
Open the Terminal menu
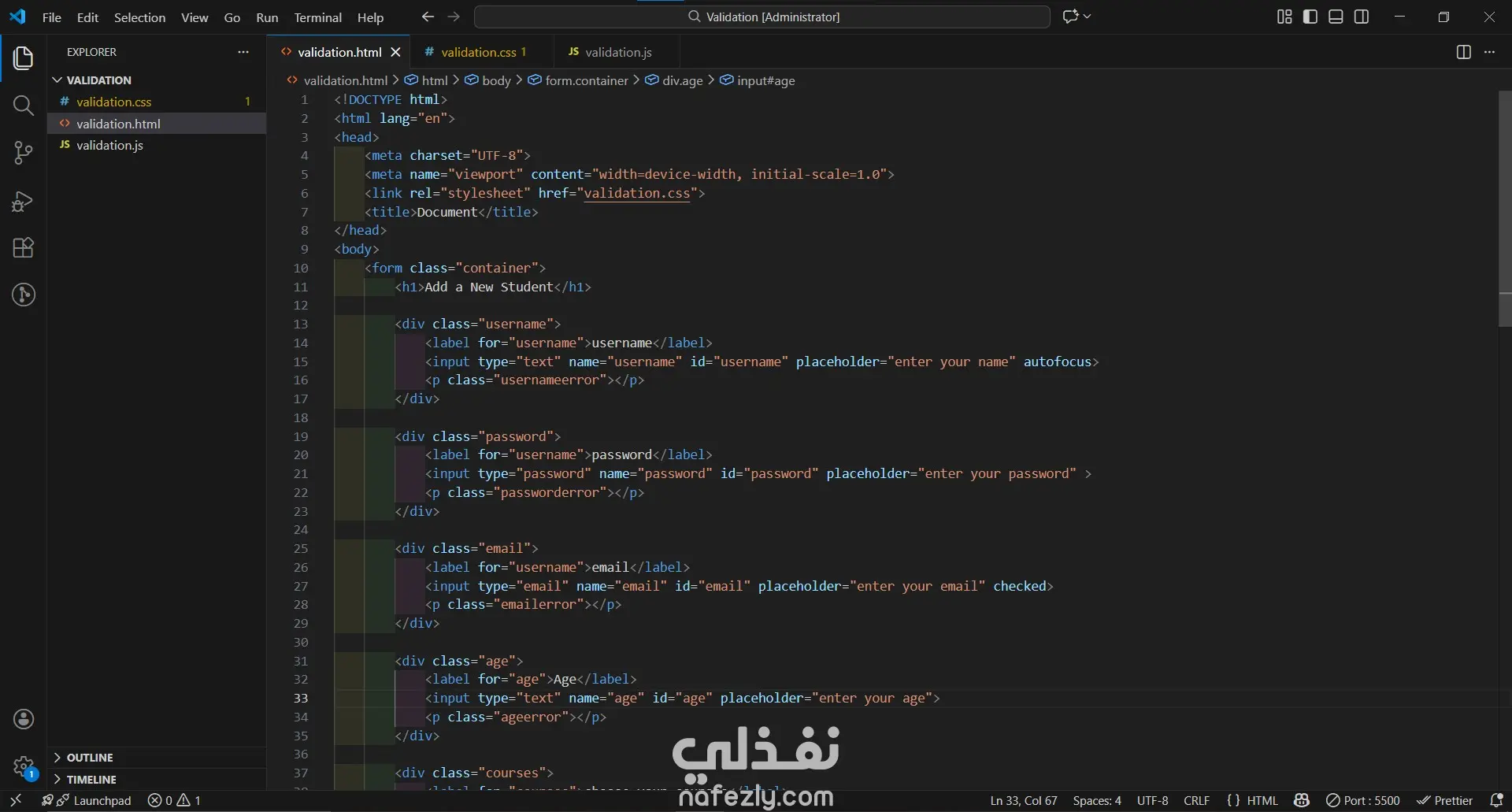317,17
